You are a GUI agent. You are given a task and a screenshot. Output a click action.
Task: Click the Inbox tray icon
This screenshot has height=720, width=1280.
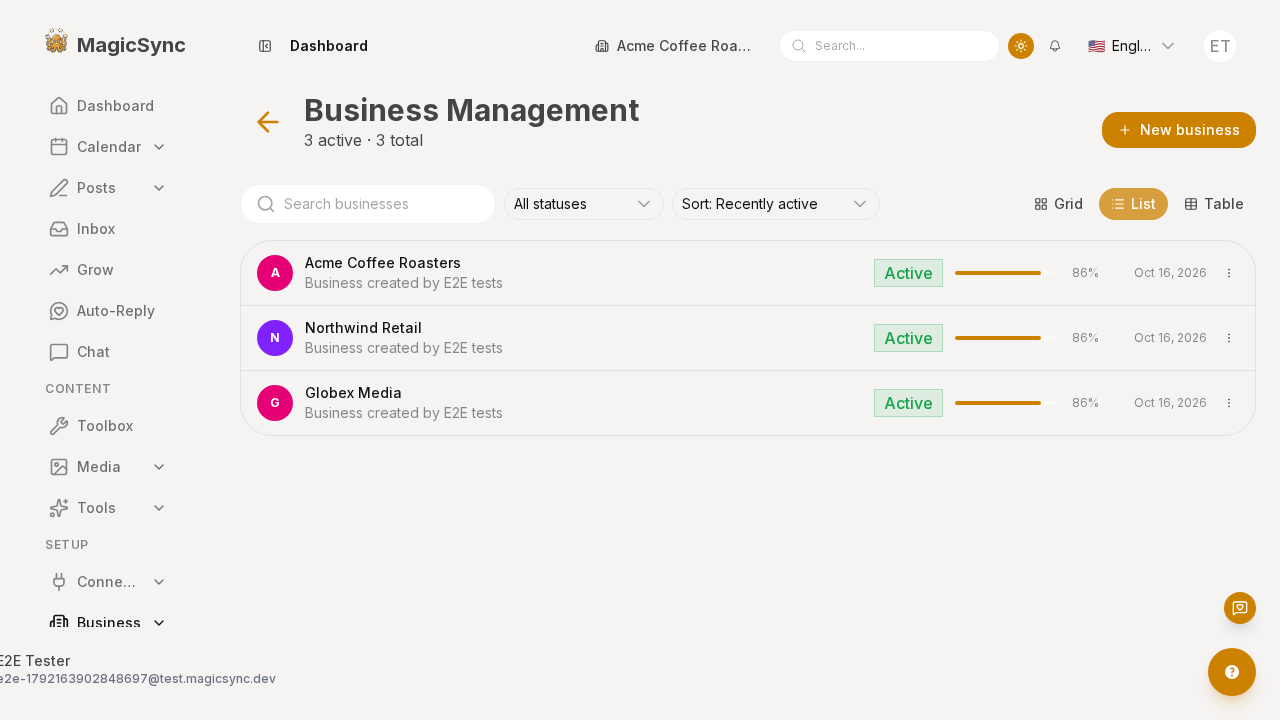[59, 229]
